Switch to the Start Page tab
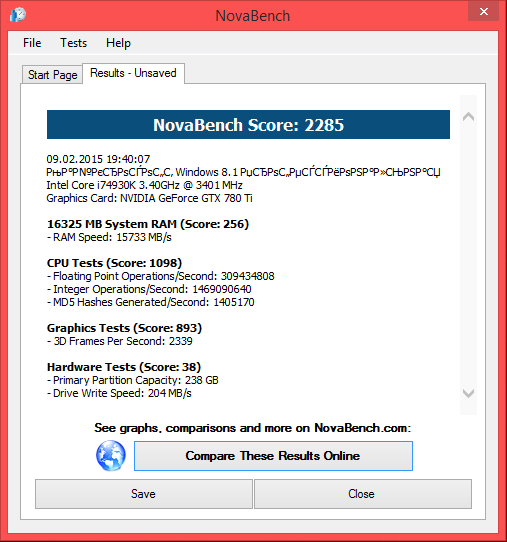507x542 pixels. click(x=53, y=75)
